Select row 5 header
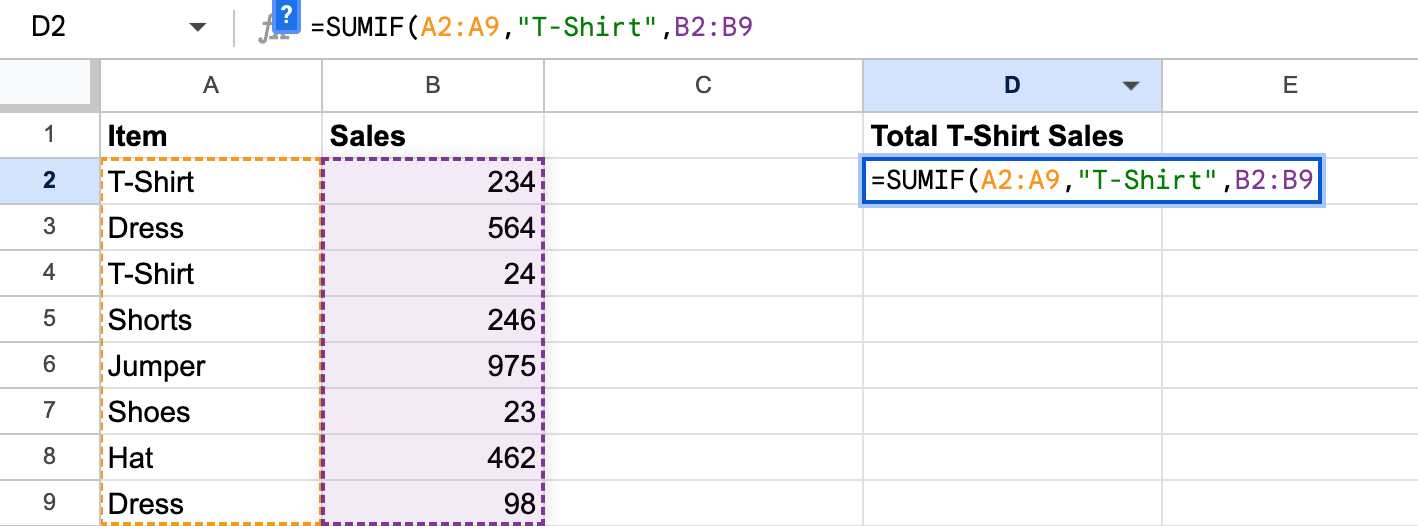 pyautogui.click(x=50, y=319)
